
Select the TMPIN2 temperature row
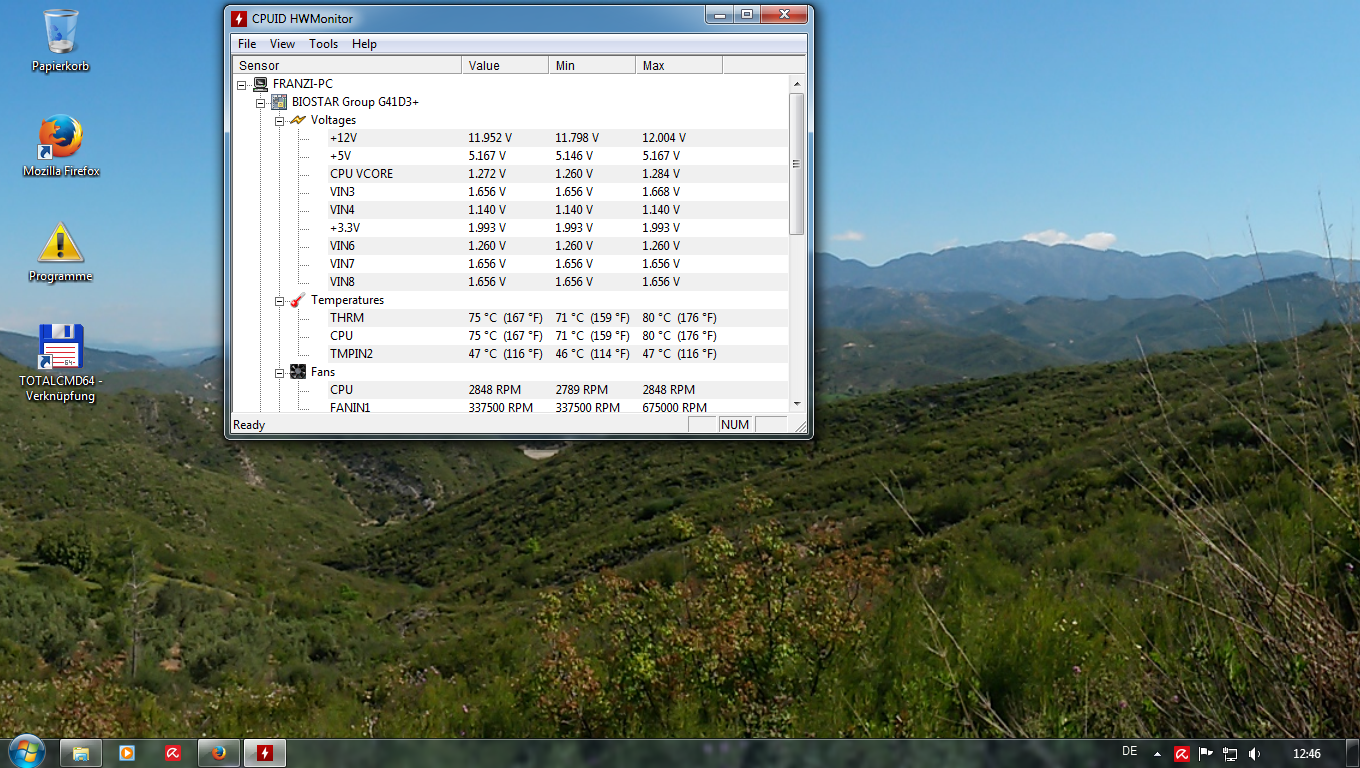coord(558,354)
